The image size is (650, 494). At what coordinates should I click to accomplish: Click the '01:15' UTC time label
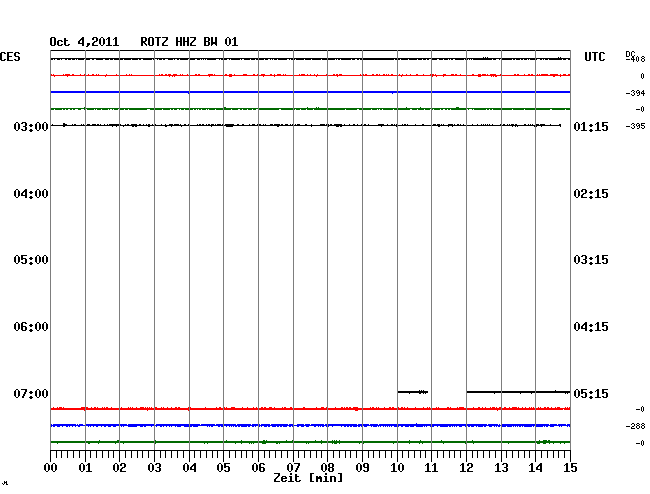click(591, 126)
